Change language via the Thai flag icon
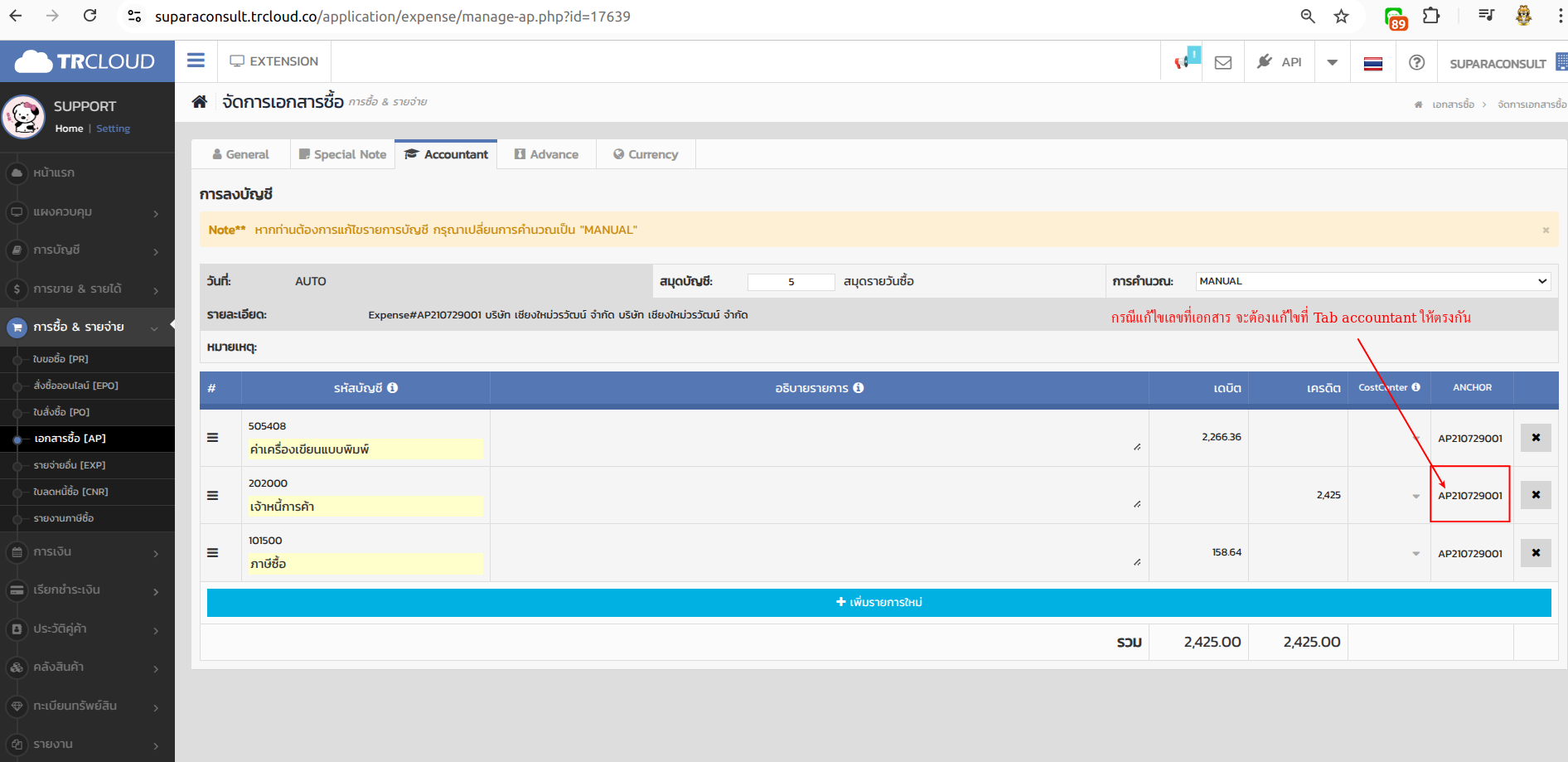The height and width of the screenshot is (762, 1568). [x=1373, y=63]
